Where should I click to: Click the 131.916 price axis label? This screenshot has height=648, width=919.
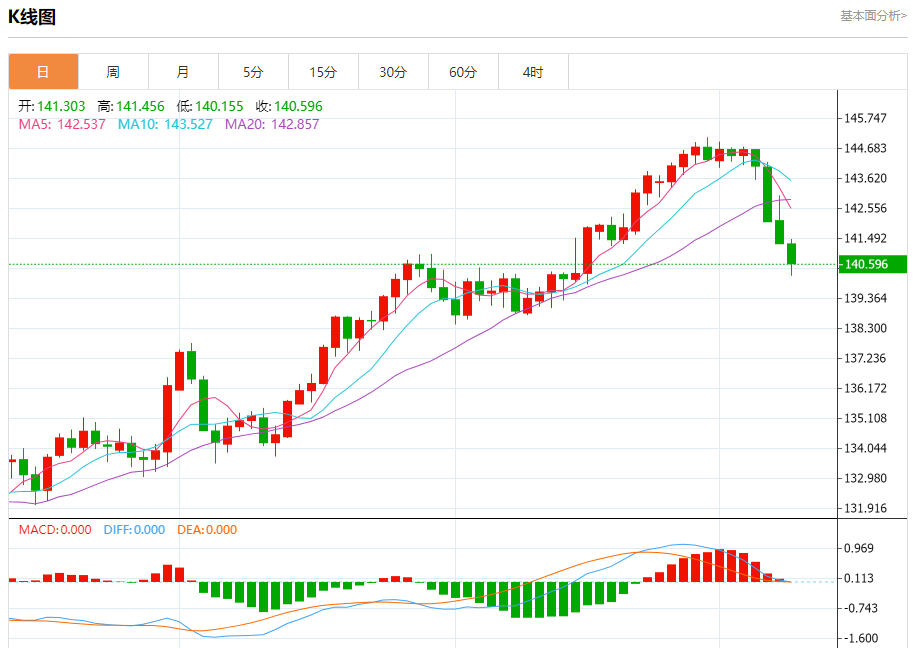865,508
